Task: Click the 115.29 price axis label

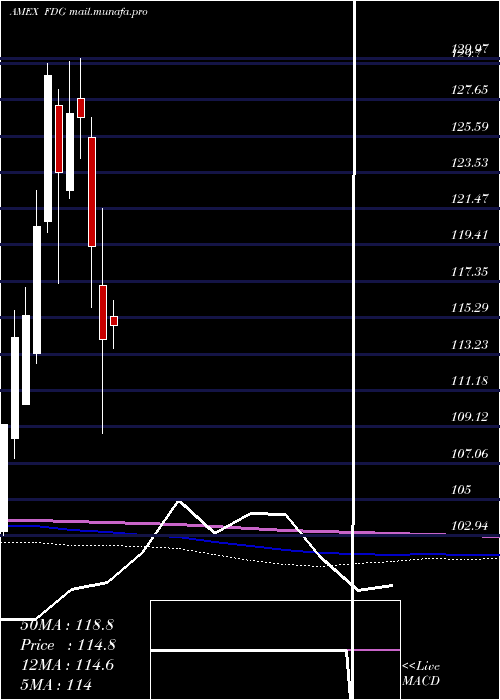Action: click(x=470, y=308)
